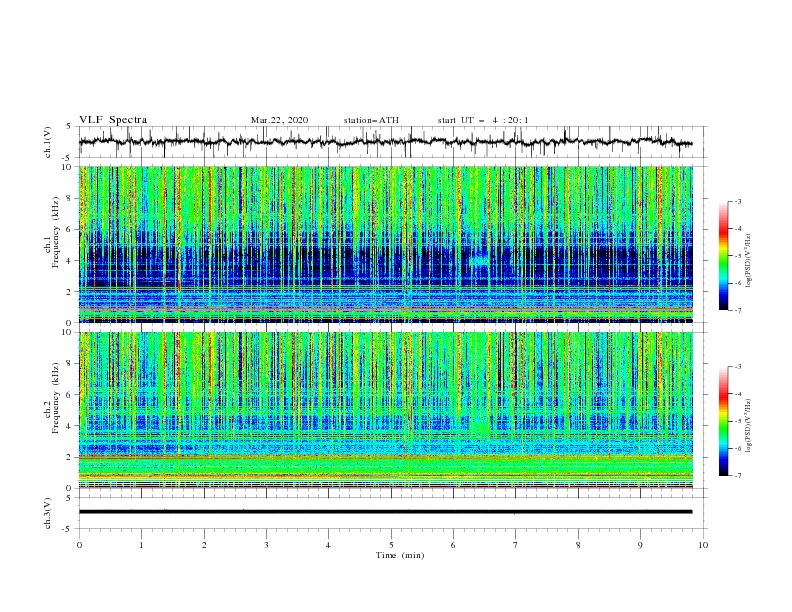Image resolution: width=792 pixels, height=612 pixels.
Task: Click the '-7' tick of ch.2 colorbar
Action: (x=738, y=476)
